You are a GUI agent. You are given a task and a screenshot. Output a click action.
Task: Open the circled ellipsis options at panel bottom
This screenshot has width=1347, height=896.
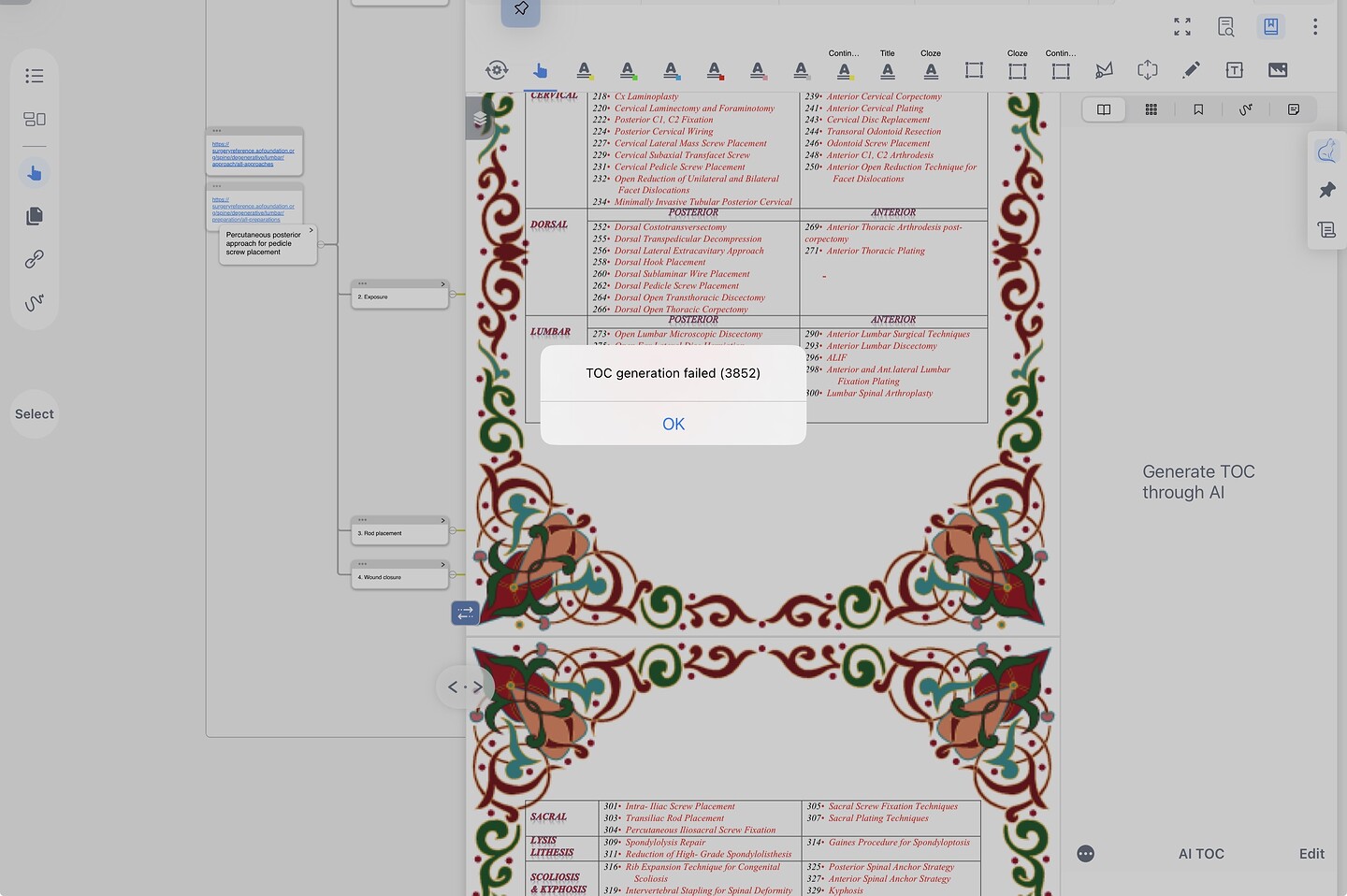[x=1085, y=854]
